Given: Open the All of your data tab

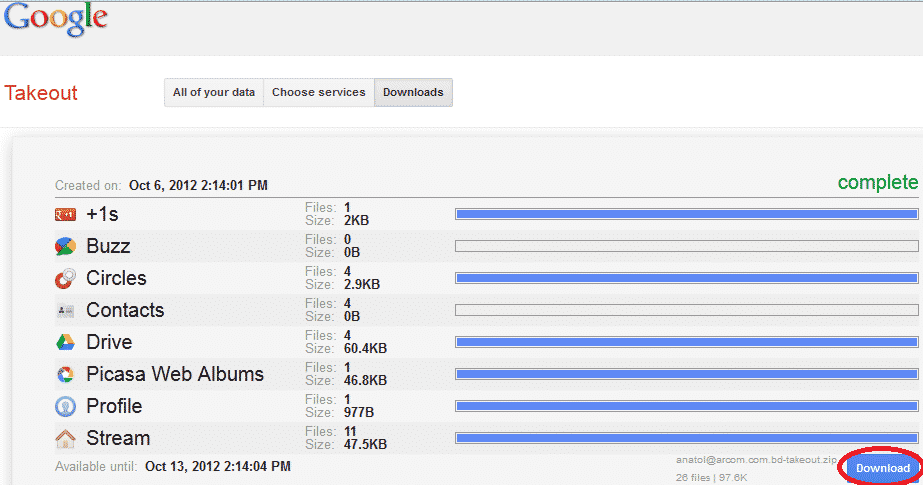Looking at the screenshot, I should click(213, 92).
